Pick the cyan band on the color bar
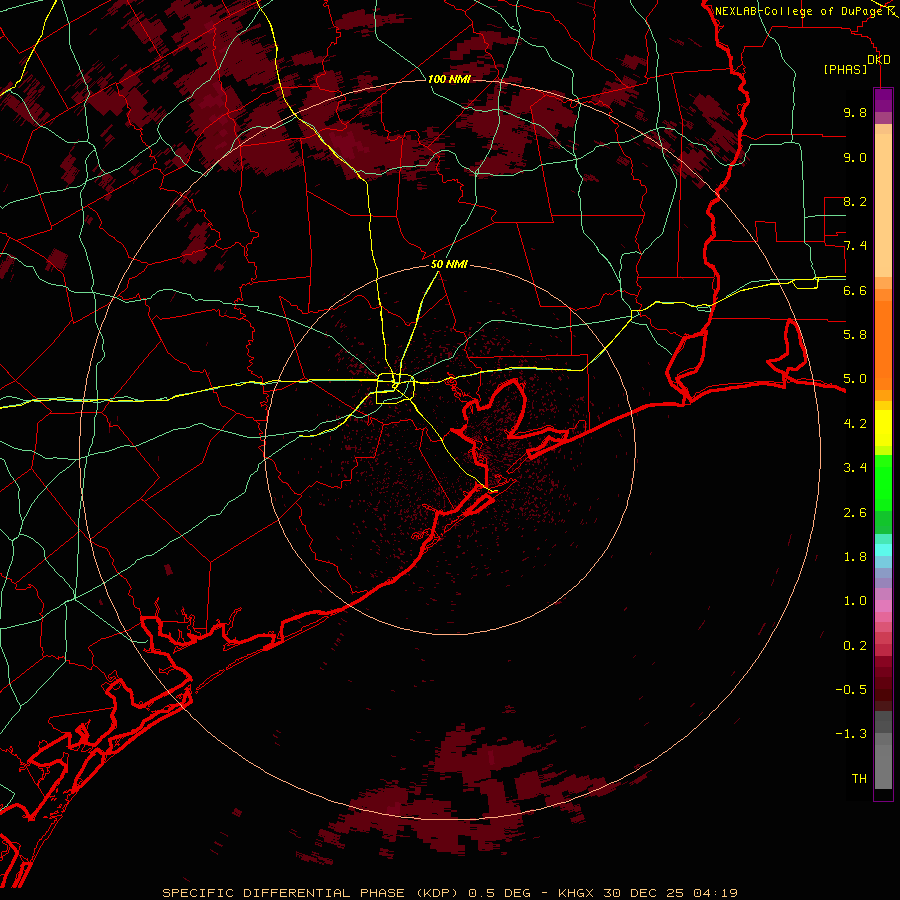 pos(883,550)
